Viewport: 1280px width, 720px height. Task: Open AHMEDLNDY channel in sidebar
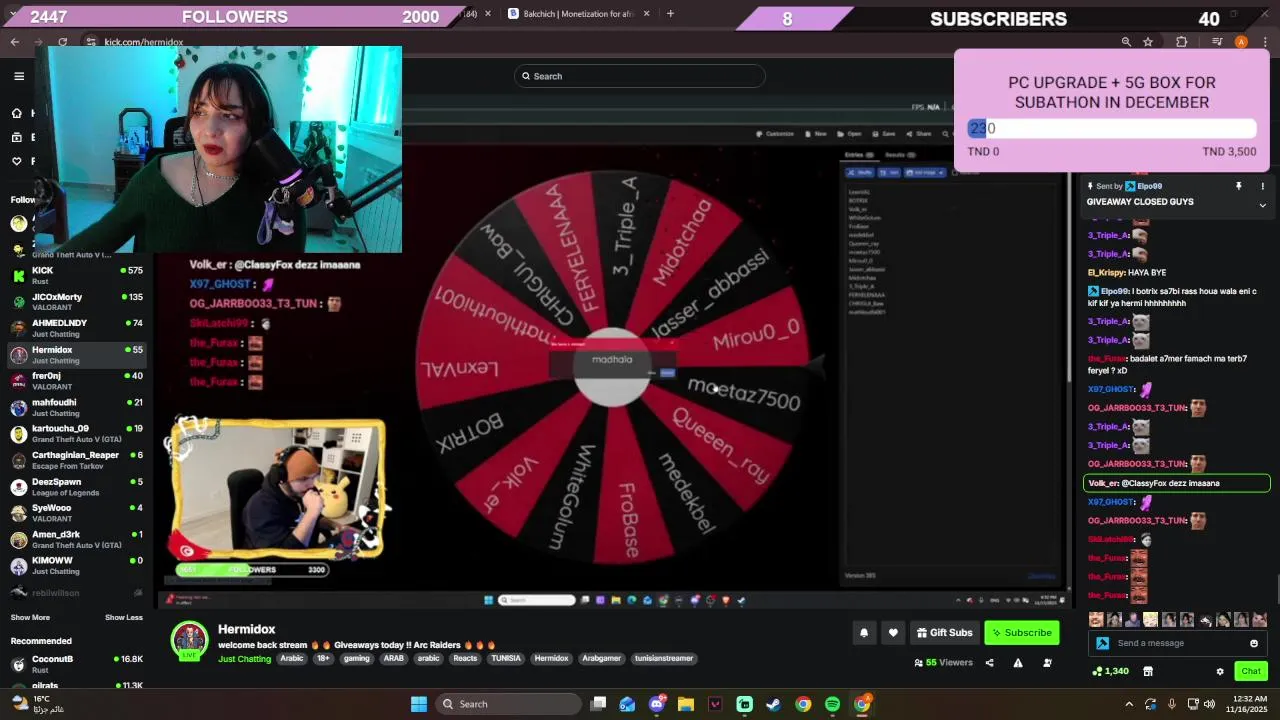tap(77, 328)
